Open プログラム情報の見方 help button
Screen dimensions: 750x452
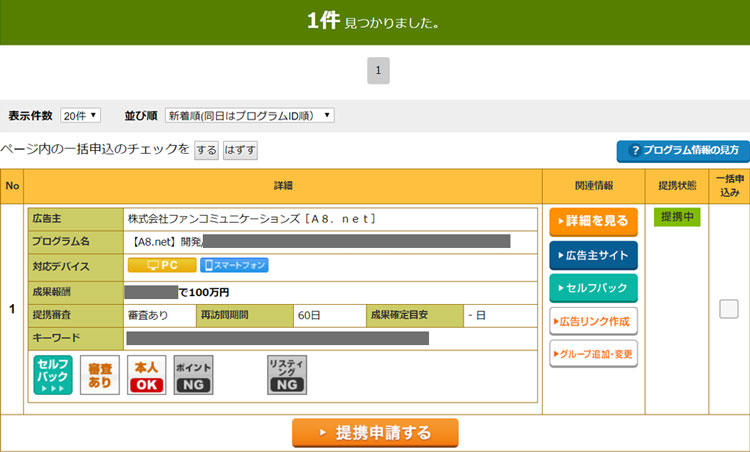(683, 151)
